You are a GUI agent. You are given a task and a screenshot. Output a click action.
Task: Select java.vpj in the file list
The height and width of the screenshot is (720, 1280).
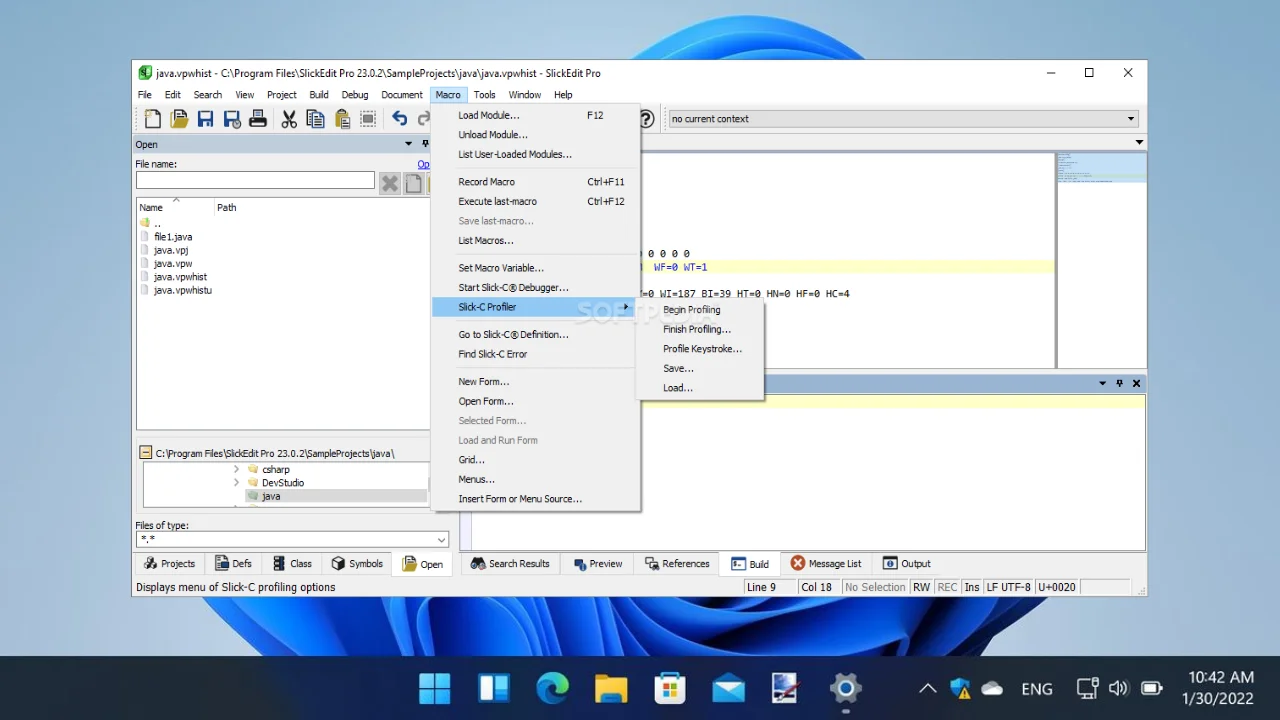(x=171, y=250)
